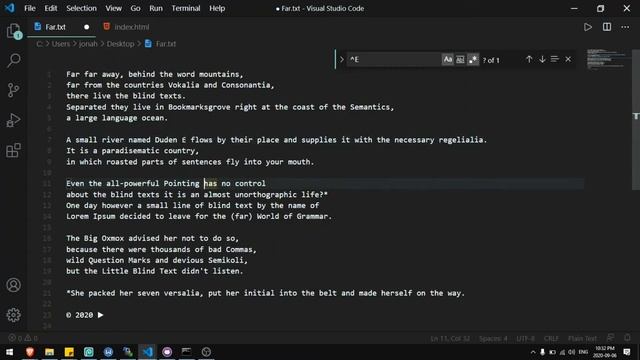Image resolution: width=640 pixels, height=360 pixels.
Task: Click the feedback icon in status bar
Action: [x=611, y=338]
